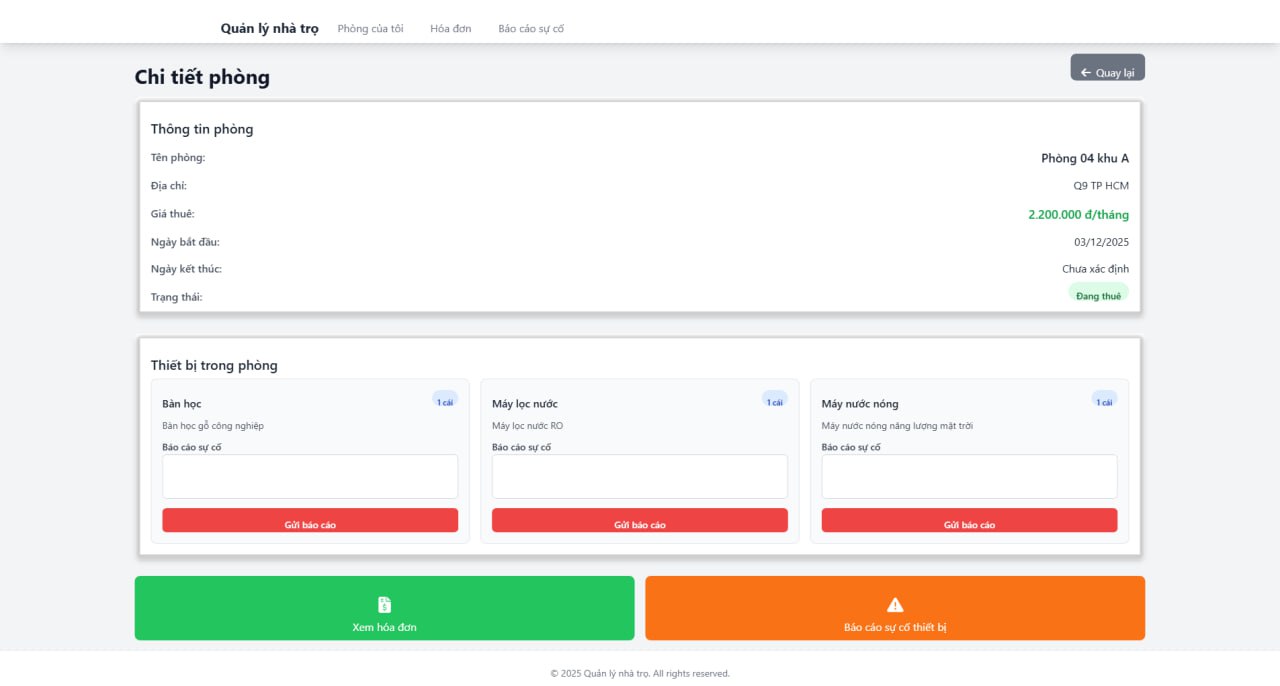
Task: Click the report text field under Máy lọc nước
Action: pos(639,476)
